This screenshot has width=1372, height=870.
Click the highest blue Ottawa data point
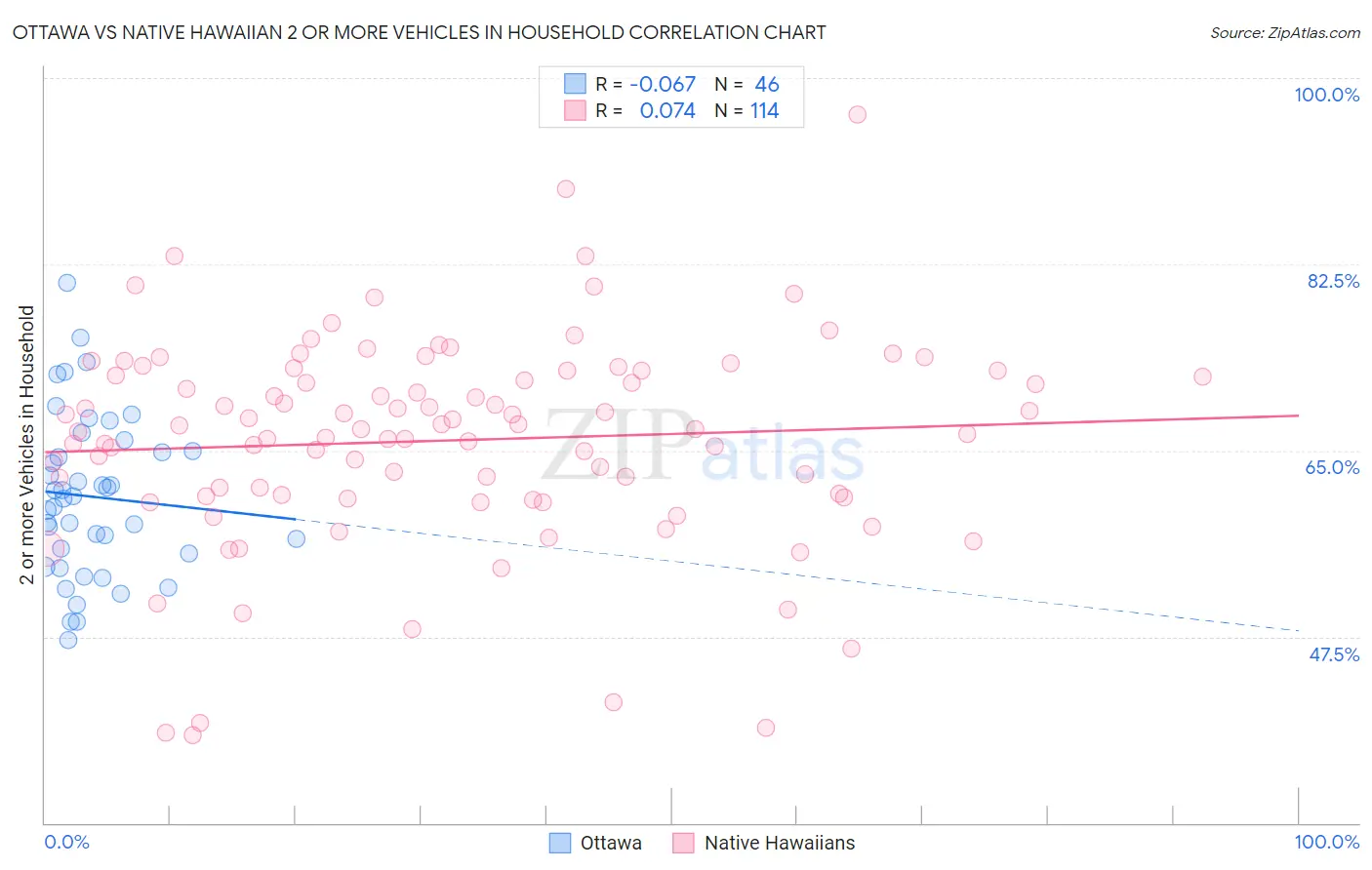(67, 283)
